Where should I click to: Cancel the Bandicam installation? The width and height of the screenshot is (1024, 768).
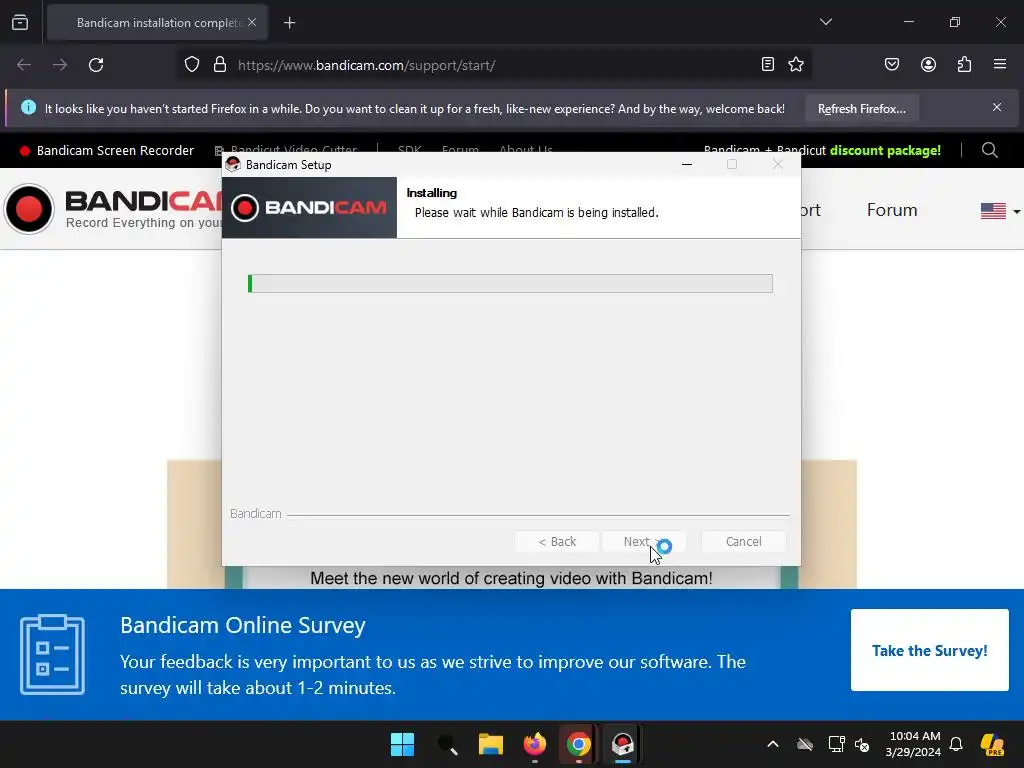pos(743,541)
